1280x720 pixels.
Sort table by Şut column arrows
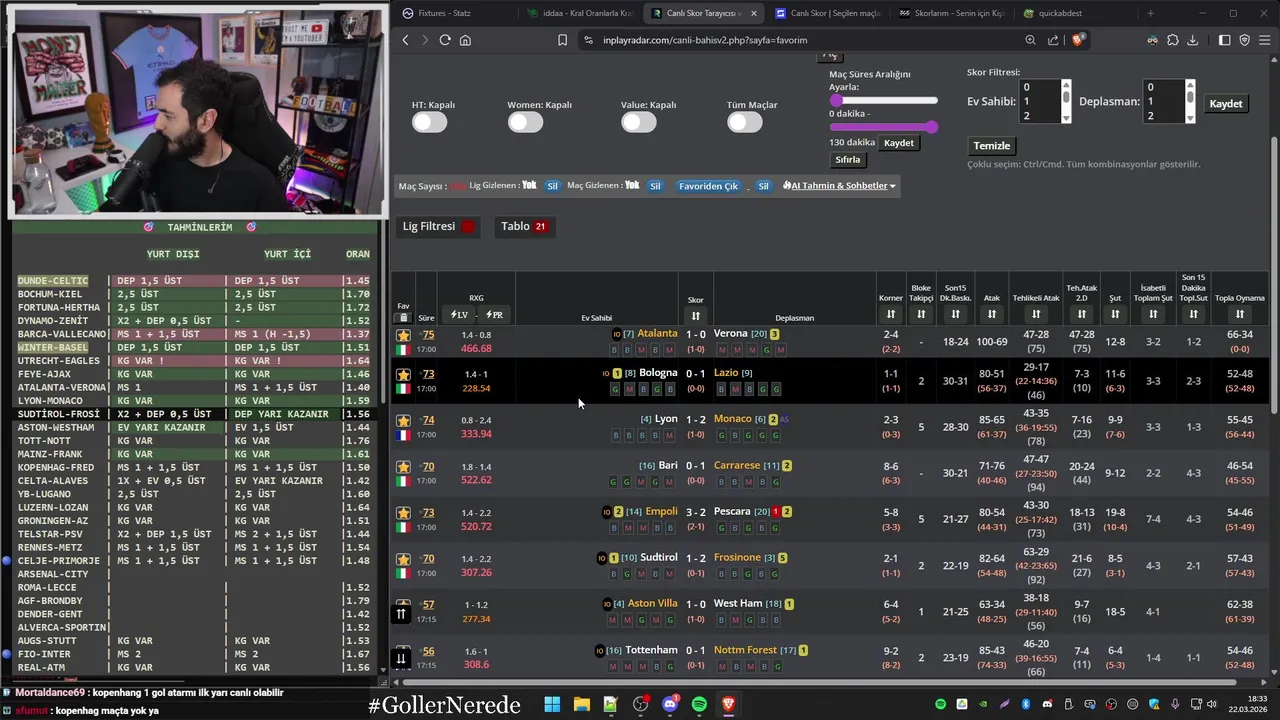pyautogui.click(x=1115, y=314)
